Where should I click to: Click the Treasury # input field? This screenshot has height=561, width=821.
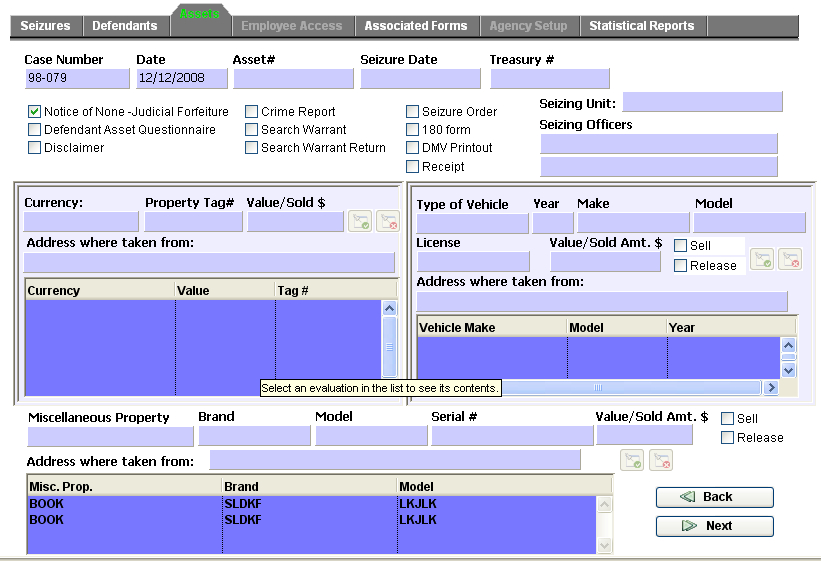(x=550, y=79)
